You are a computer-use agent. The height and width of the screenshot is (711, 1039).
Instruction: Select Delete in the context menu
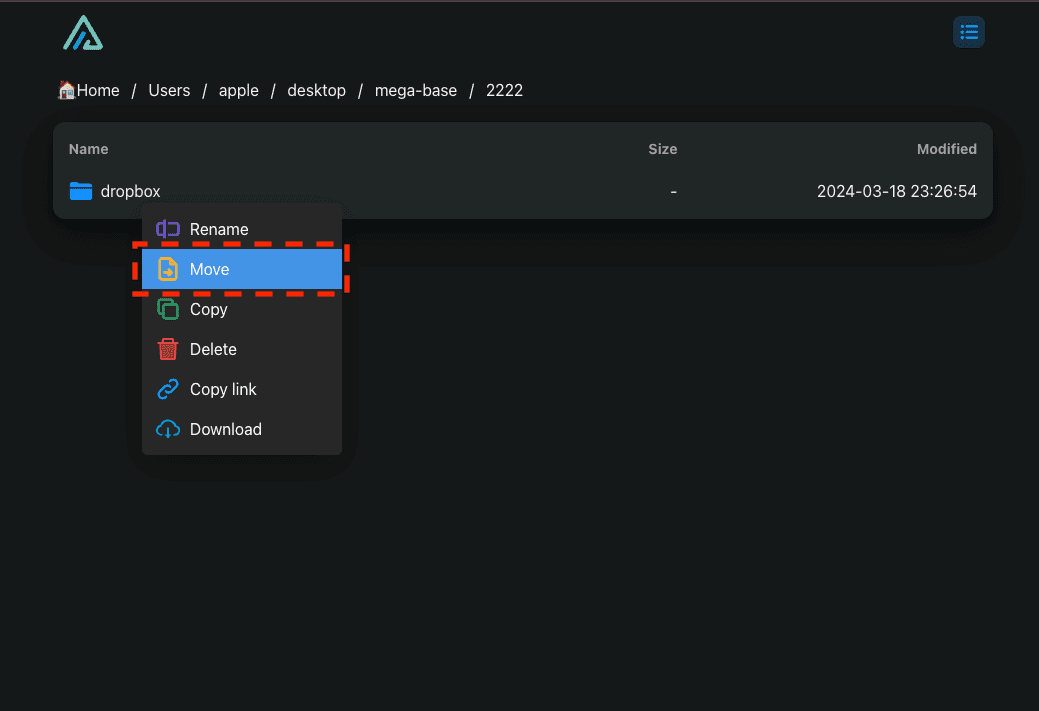(242, 349)
